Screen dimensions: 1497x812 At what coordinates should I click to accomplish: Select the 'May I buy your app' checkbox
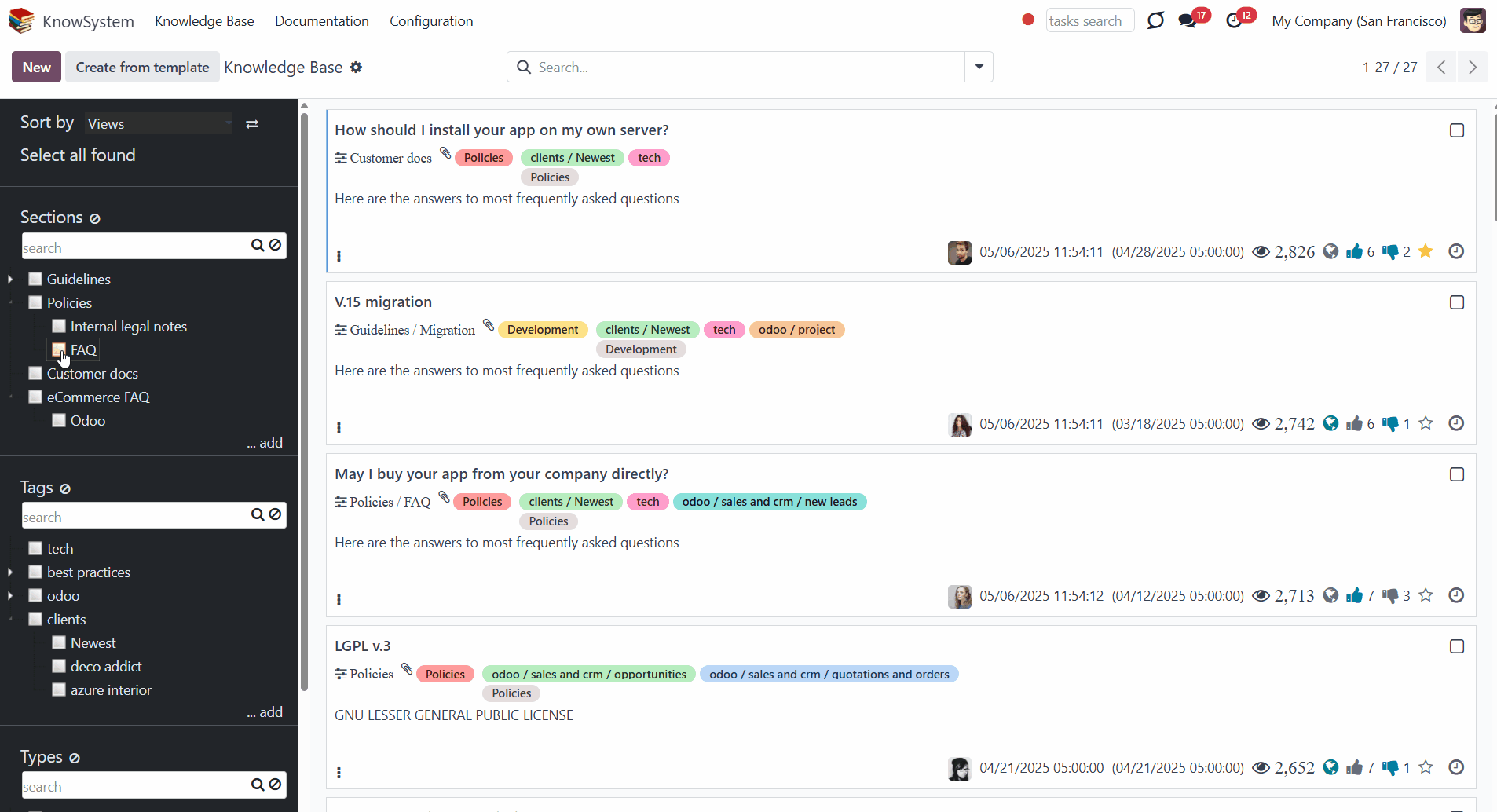pyautogui.click(x=1457, y=474)
